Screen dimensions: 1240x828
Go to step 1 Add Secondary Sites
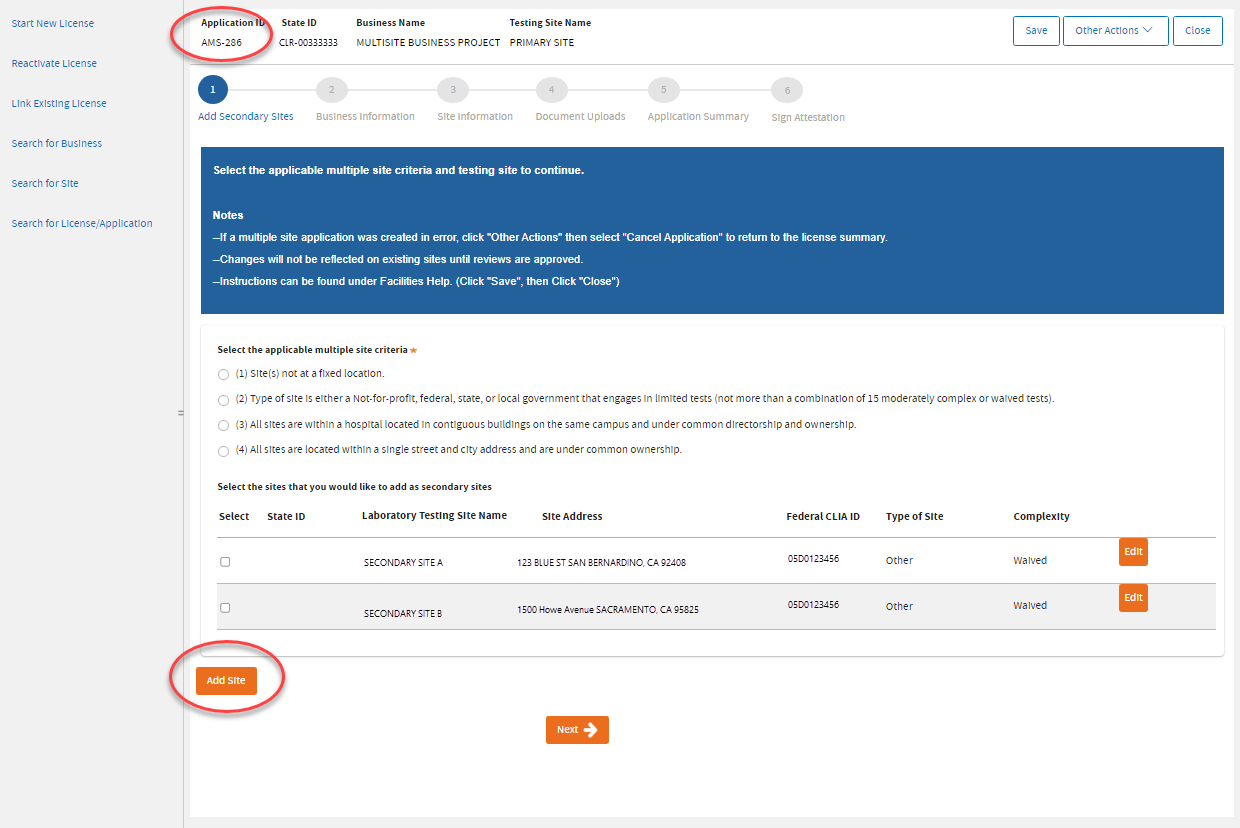pyautogui.click(x=213, y=90)
